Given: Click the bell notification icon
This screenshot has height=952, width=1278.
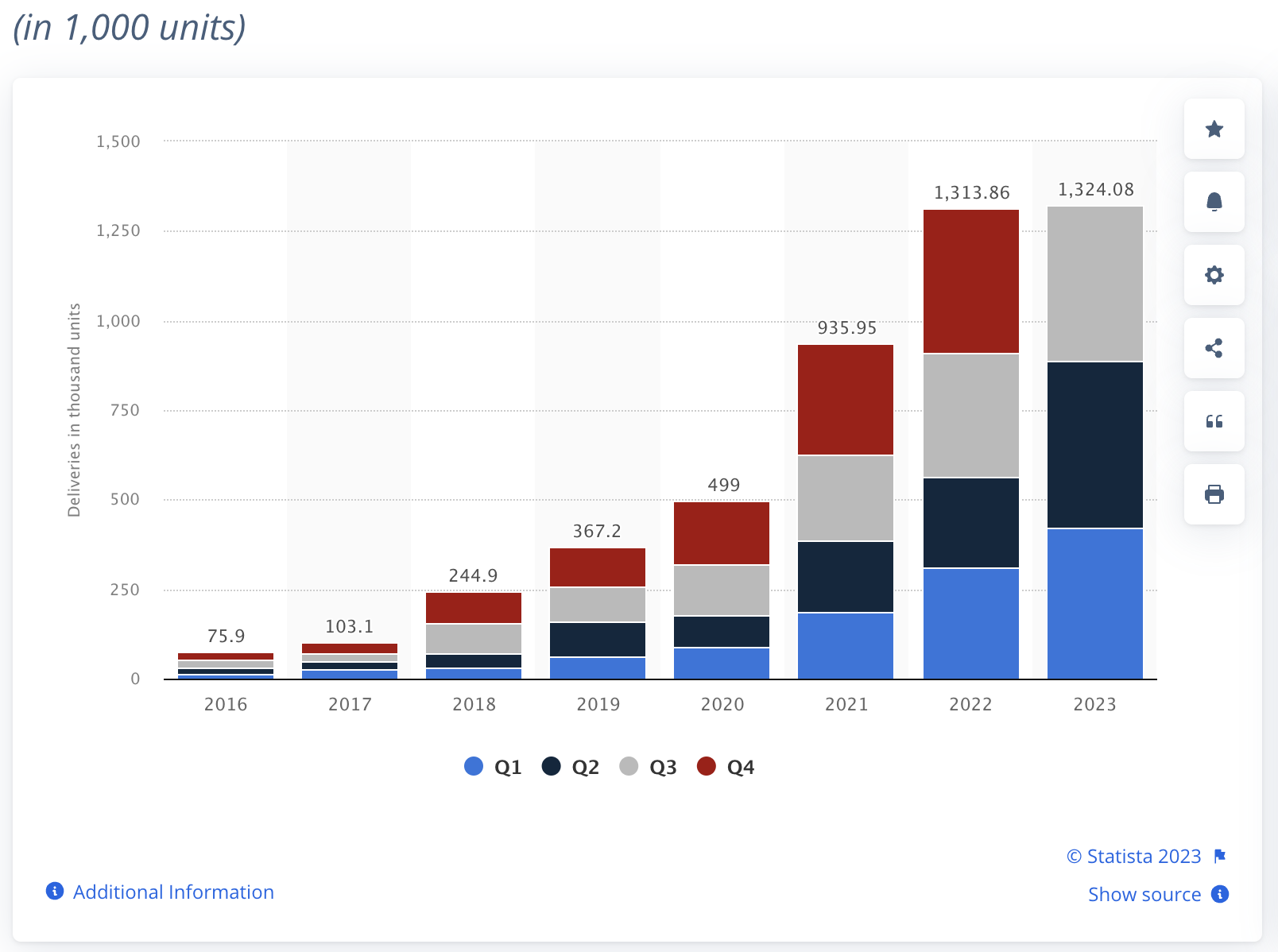Looking at the screenshot, I should point(1214,202).
